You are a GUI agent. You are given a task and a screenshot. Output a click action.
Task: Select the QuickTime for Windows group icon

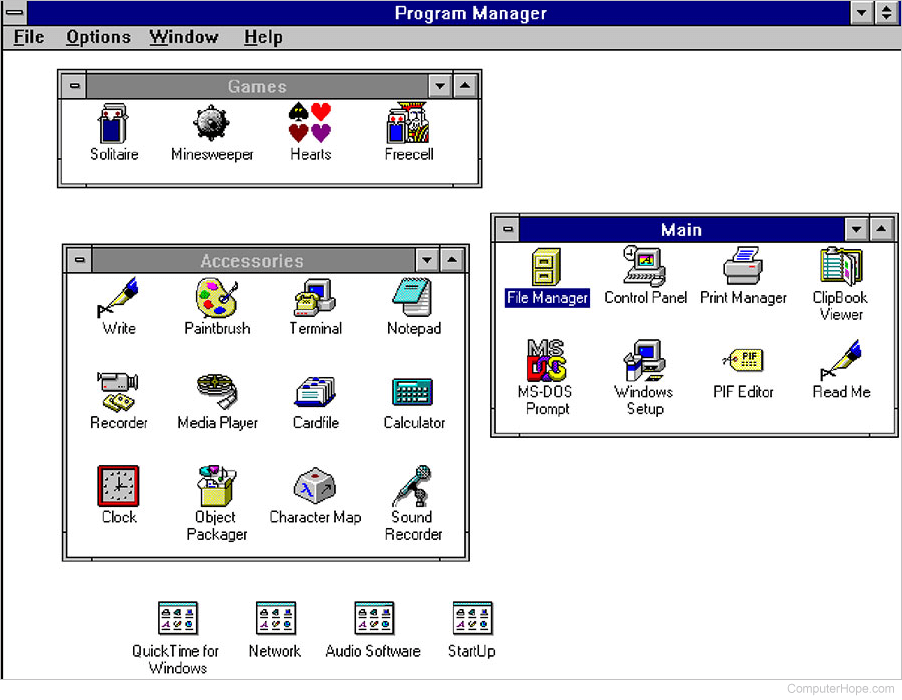tap(177, 618)
